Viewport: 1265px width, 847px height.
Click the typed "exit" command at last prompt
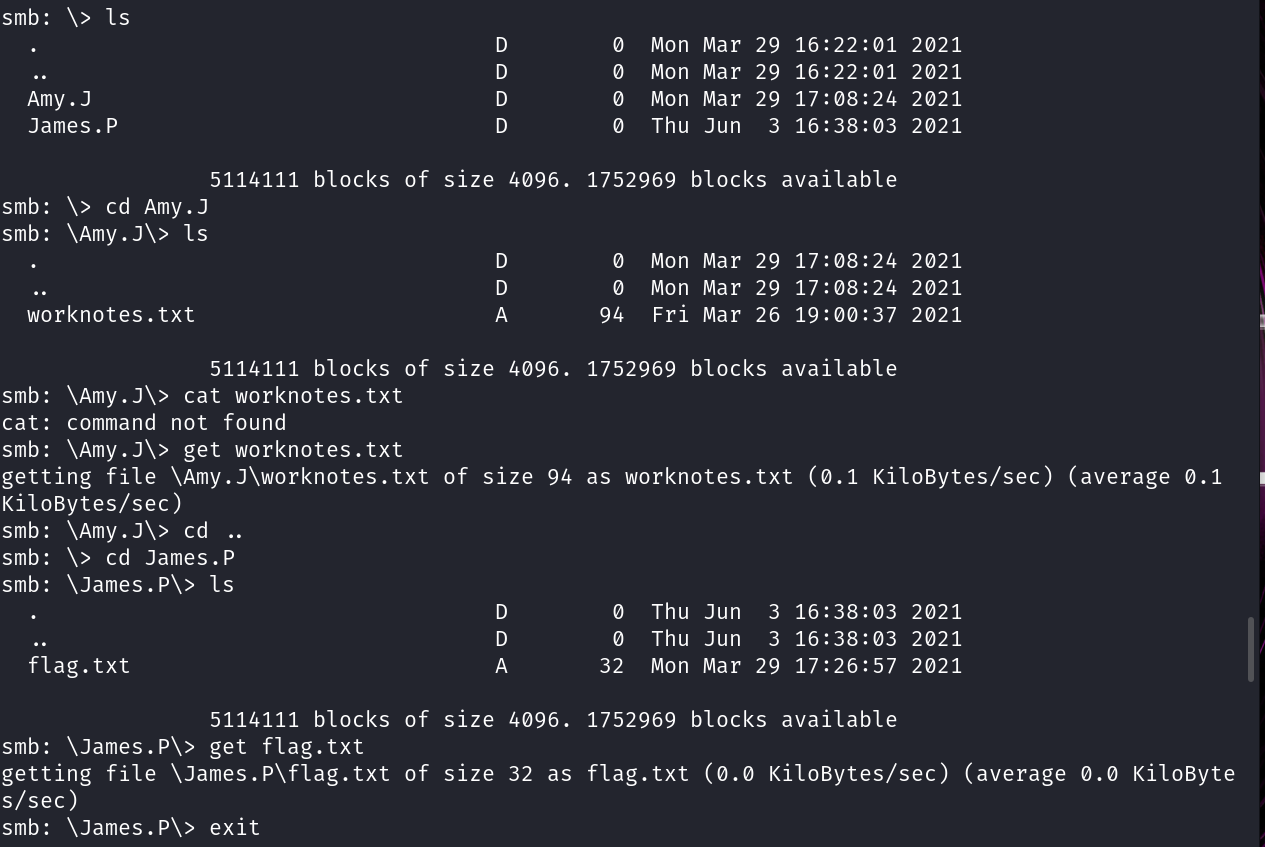tap(235, 828)
